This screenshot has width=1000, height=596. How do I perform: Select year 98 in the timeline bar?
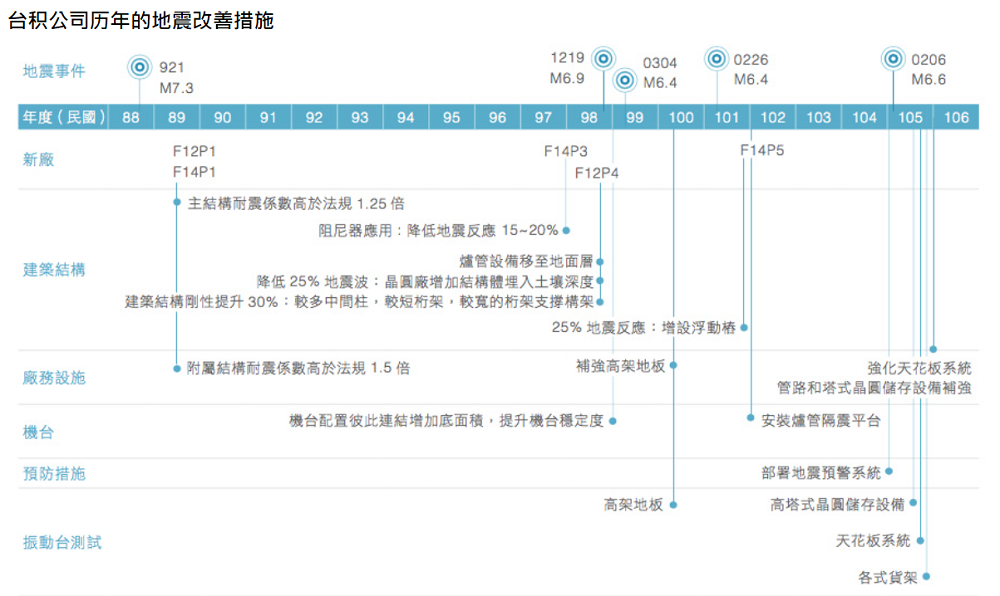point(589,117)
